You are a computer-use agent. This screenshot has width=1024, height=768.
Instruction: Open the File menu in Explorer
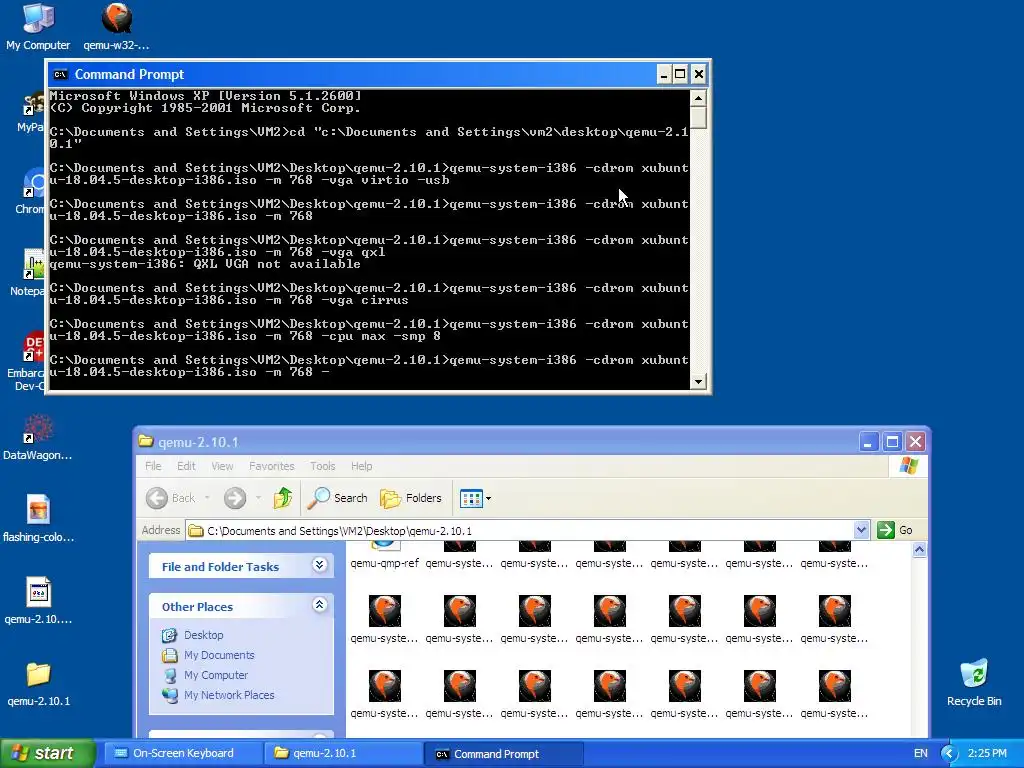pyautogui.click(x=153, y=466)
